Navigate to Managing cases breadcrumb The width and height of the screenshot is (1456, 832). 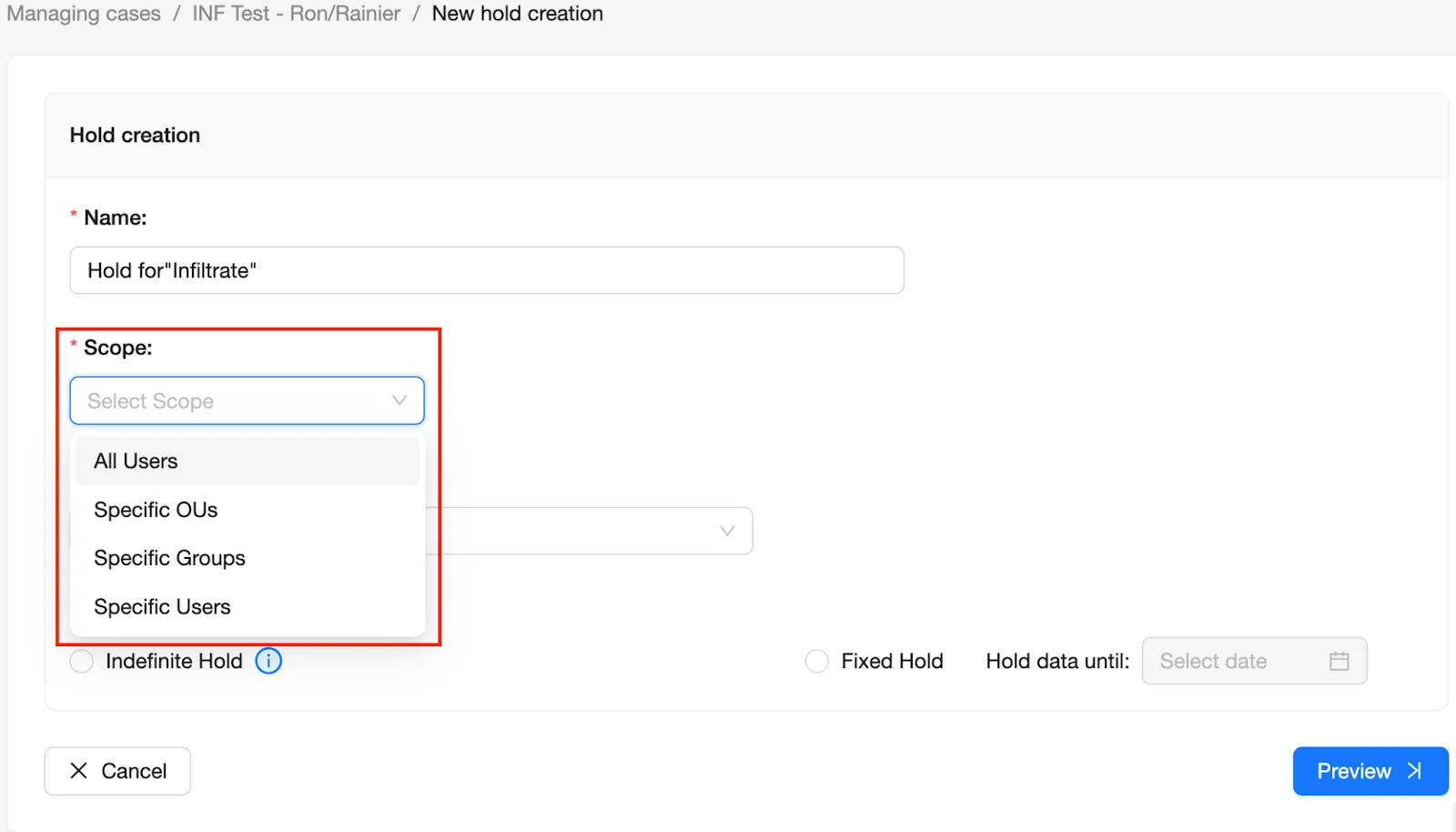[x=83, y=14]
